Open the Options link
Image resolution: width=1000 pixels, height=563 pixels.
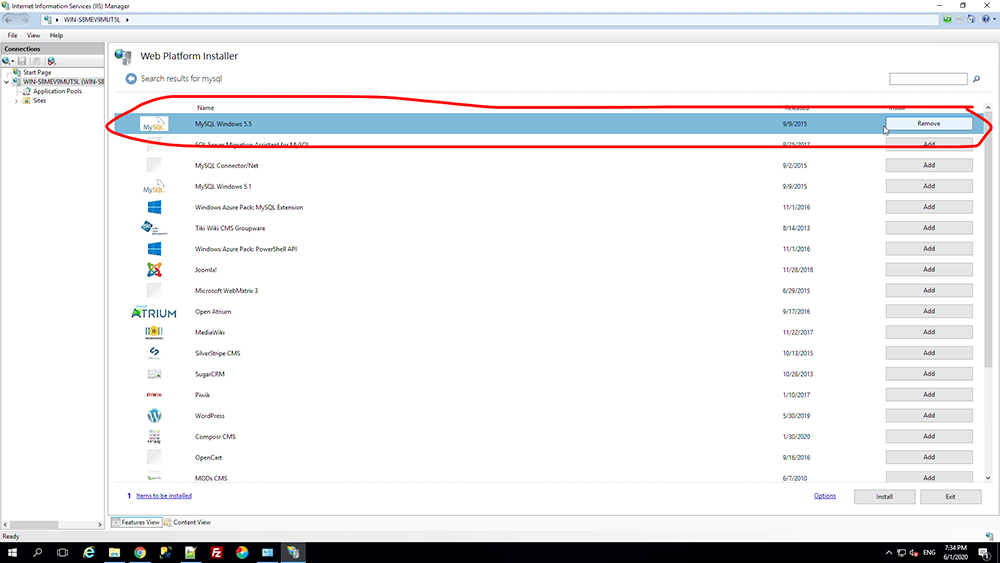(825, 496)
